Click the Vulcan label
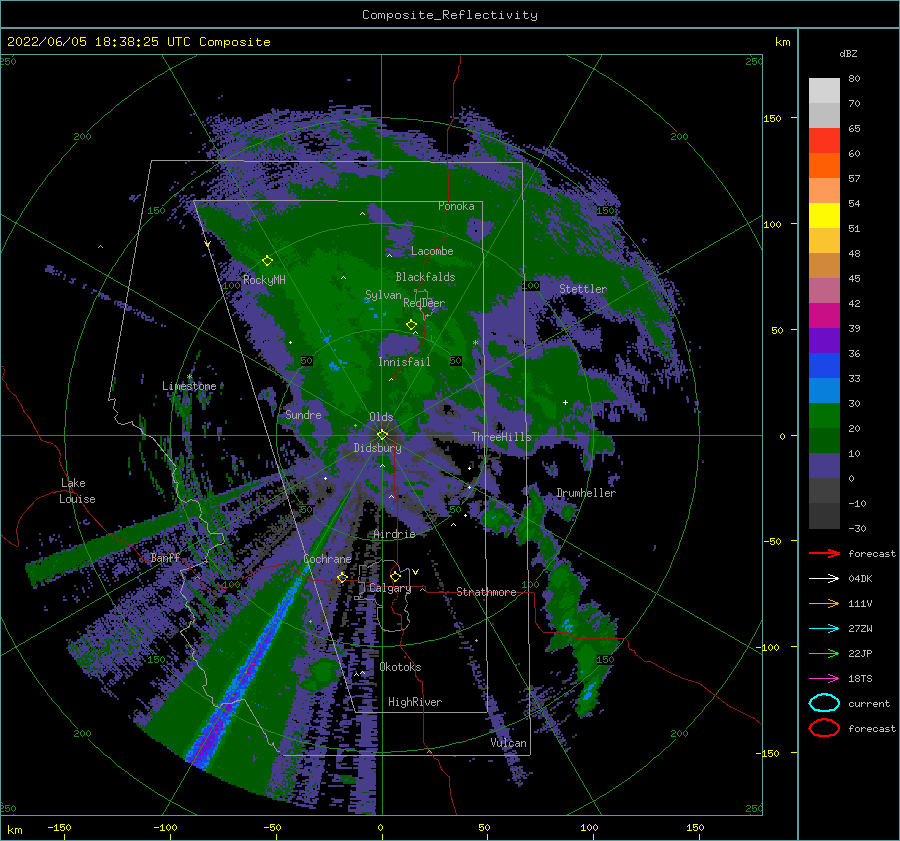This screenshot has width=900, height=841. tap(509, 743)
